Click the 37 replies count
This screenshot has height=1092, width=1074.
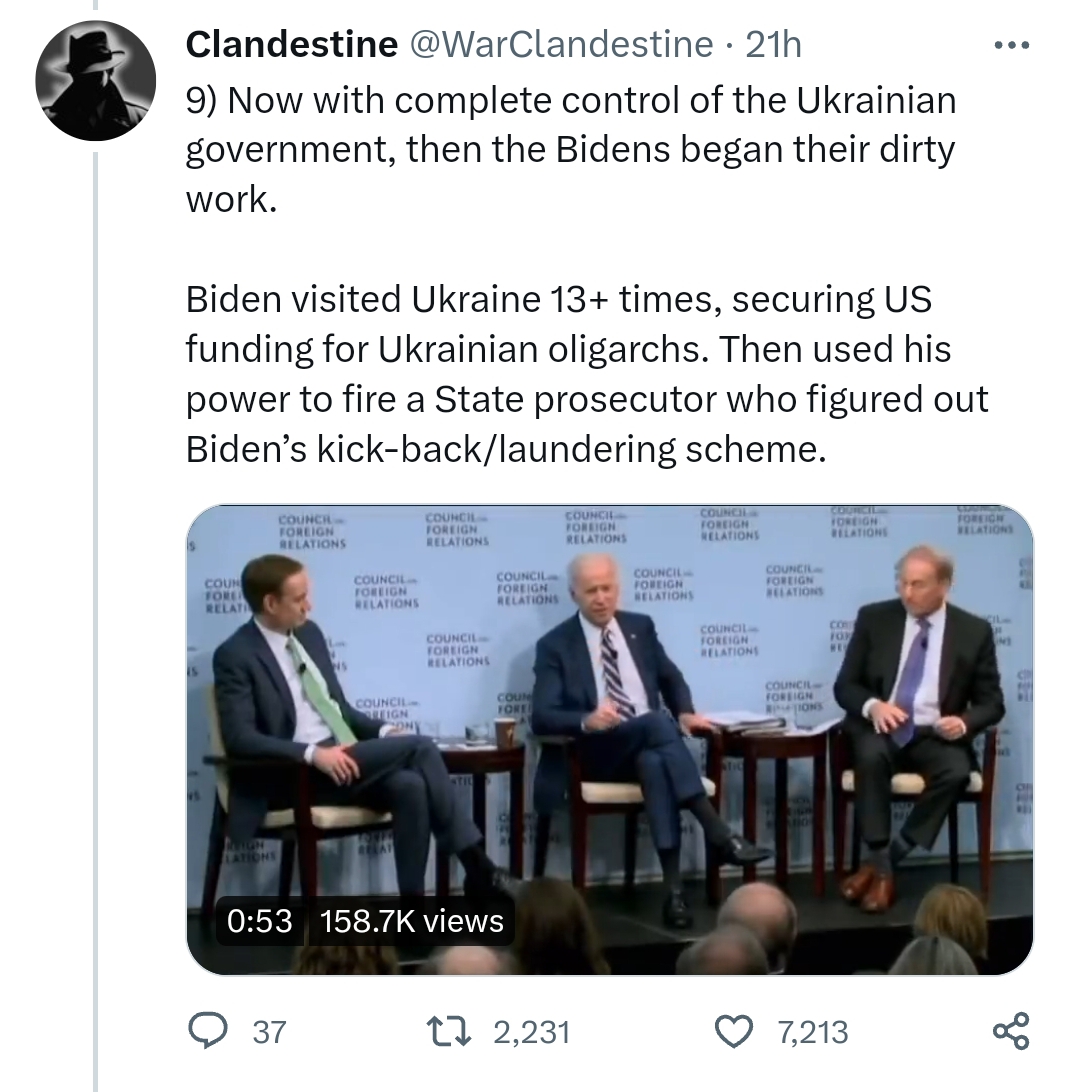269,1032
